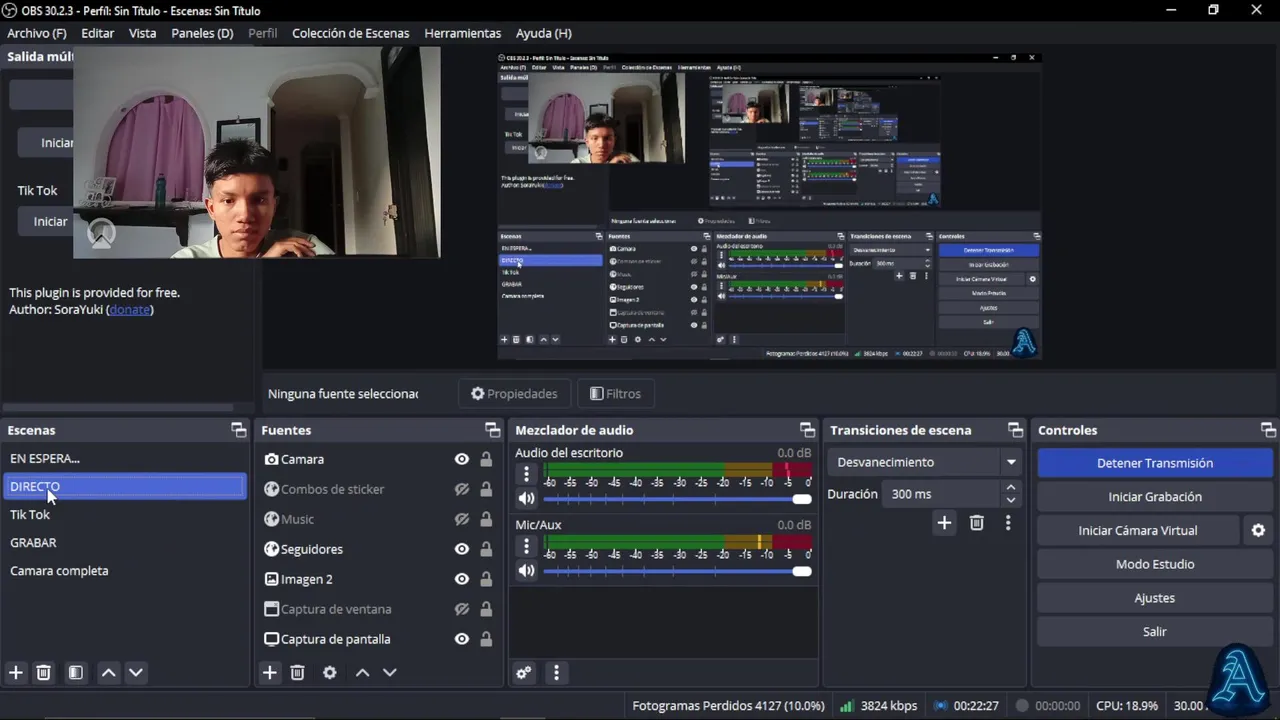Select the EN ESPERA... scene
Viewport: 1280px width, 720px height.
click(125, 459)
